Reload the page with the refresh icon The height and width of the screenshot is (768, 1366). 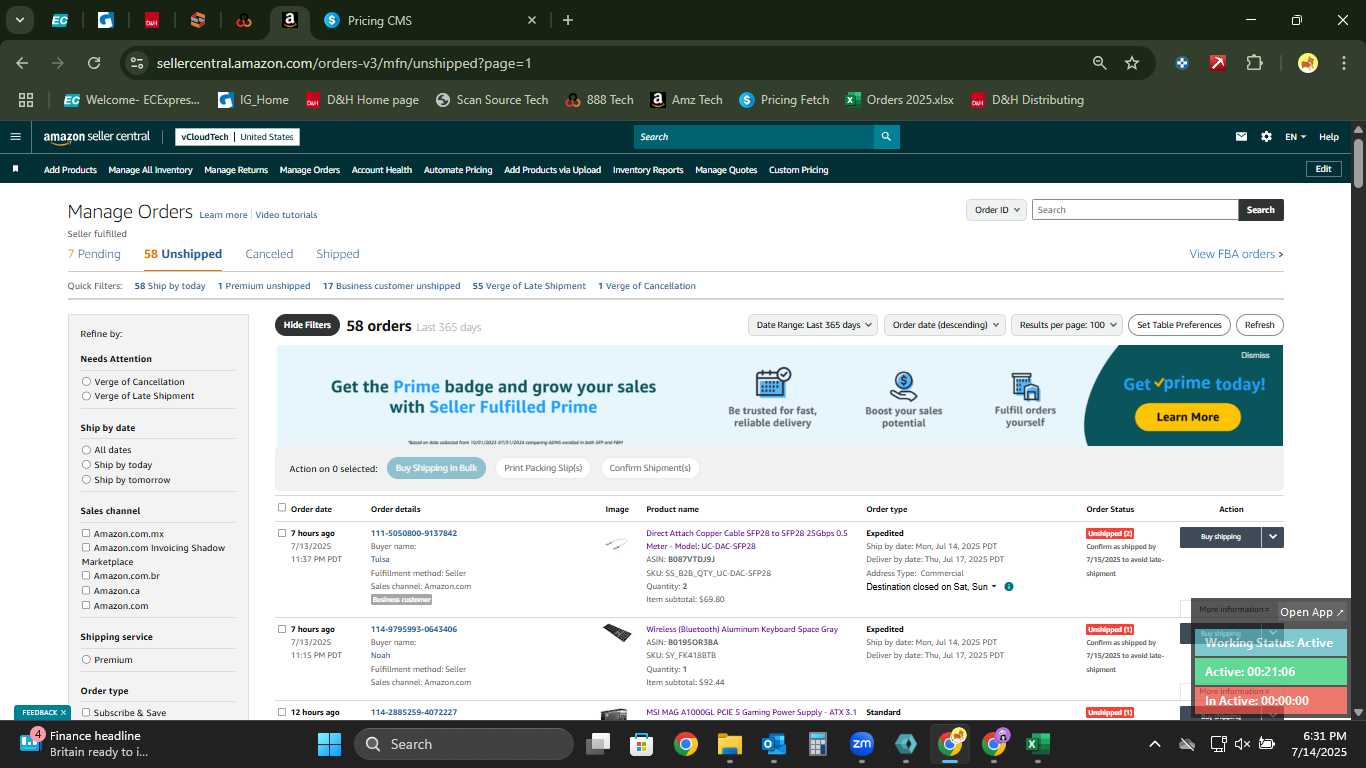pos(94,63)
